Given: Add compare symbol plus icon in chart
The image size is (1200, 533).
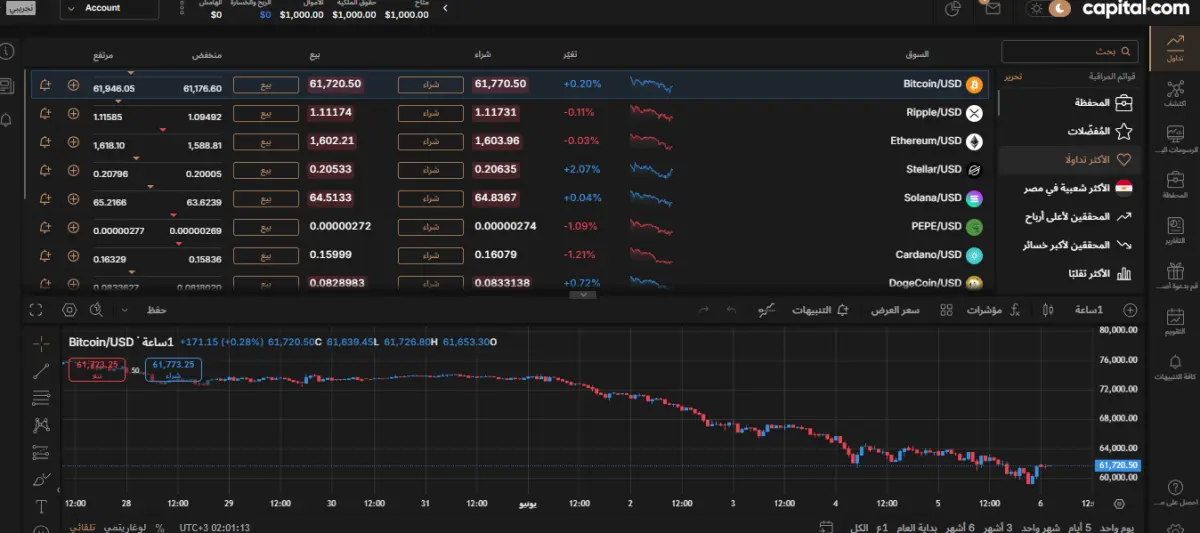Looking at the screenshot, I should (1130, 310).
